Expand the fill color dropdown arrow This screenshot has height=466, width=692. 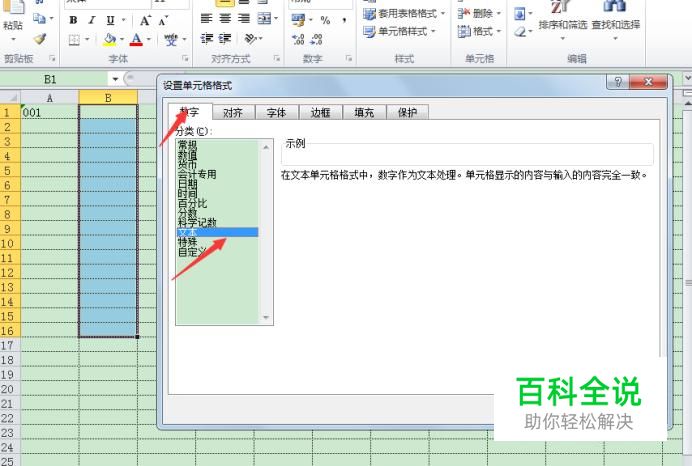[x=122, y=40]
